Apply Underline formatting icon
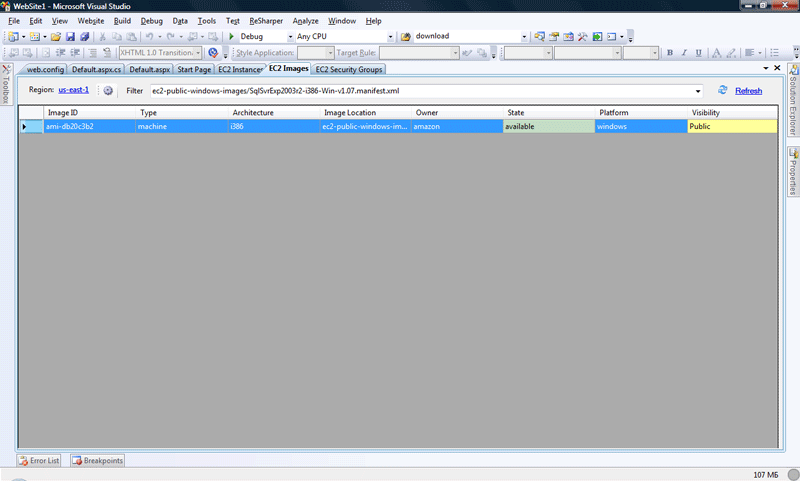Viewport: 800px width, 481px height. (698, 53)
